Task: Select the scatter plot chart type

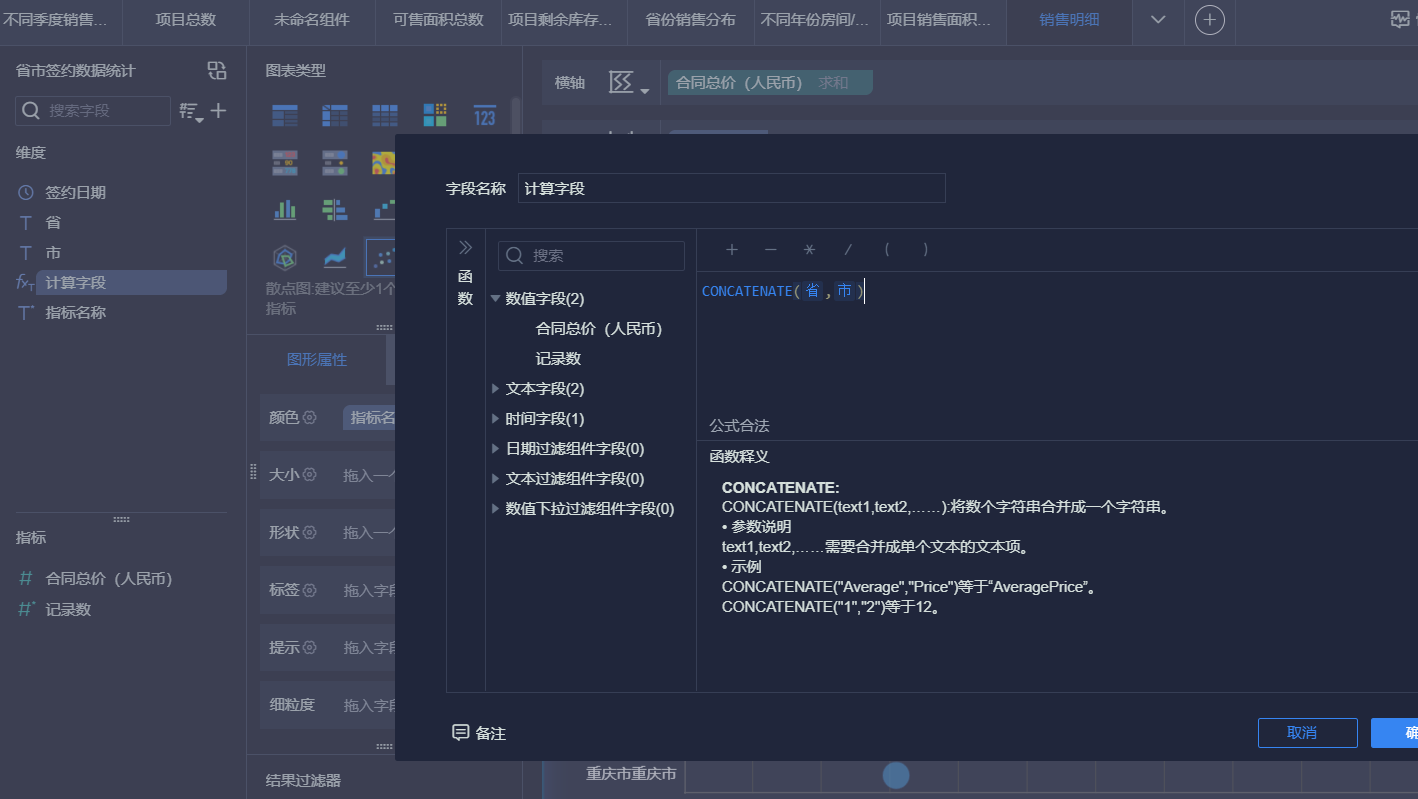Action: [x=381, y=257]
